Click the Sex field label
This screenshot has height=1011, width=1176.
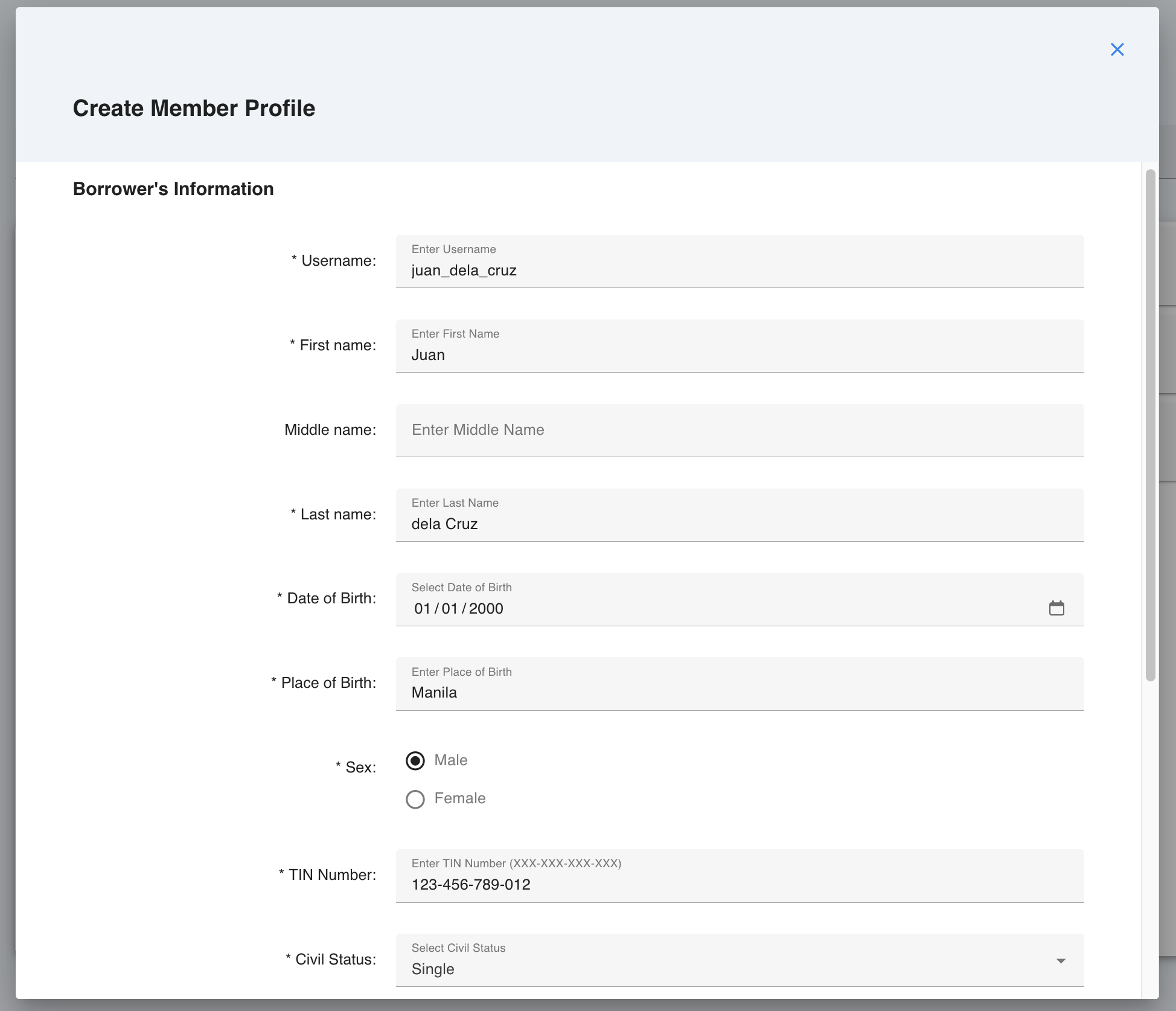pyautogui.click(x=356, y=766)
